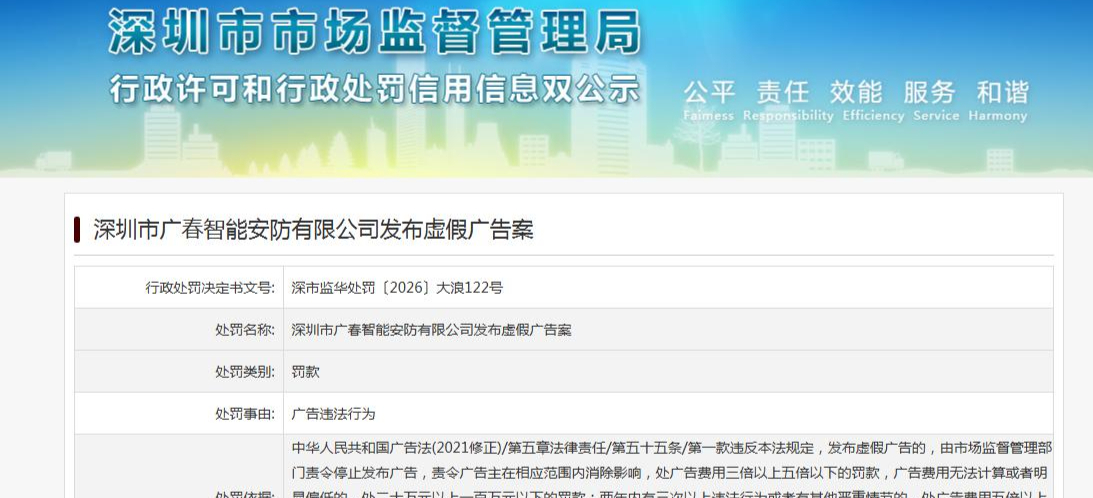
Task: Click the 行政处罚决定书文号 field label
Action: 210,287
